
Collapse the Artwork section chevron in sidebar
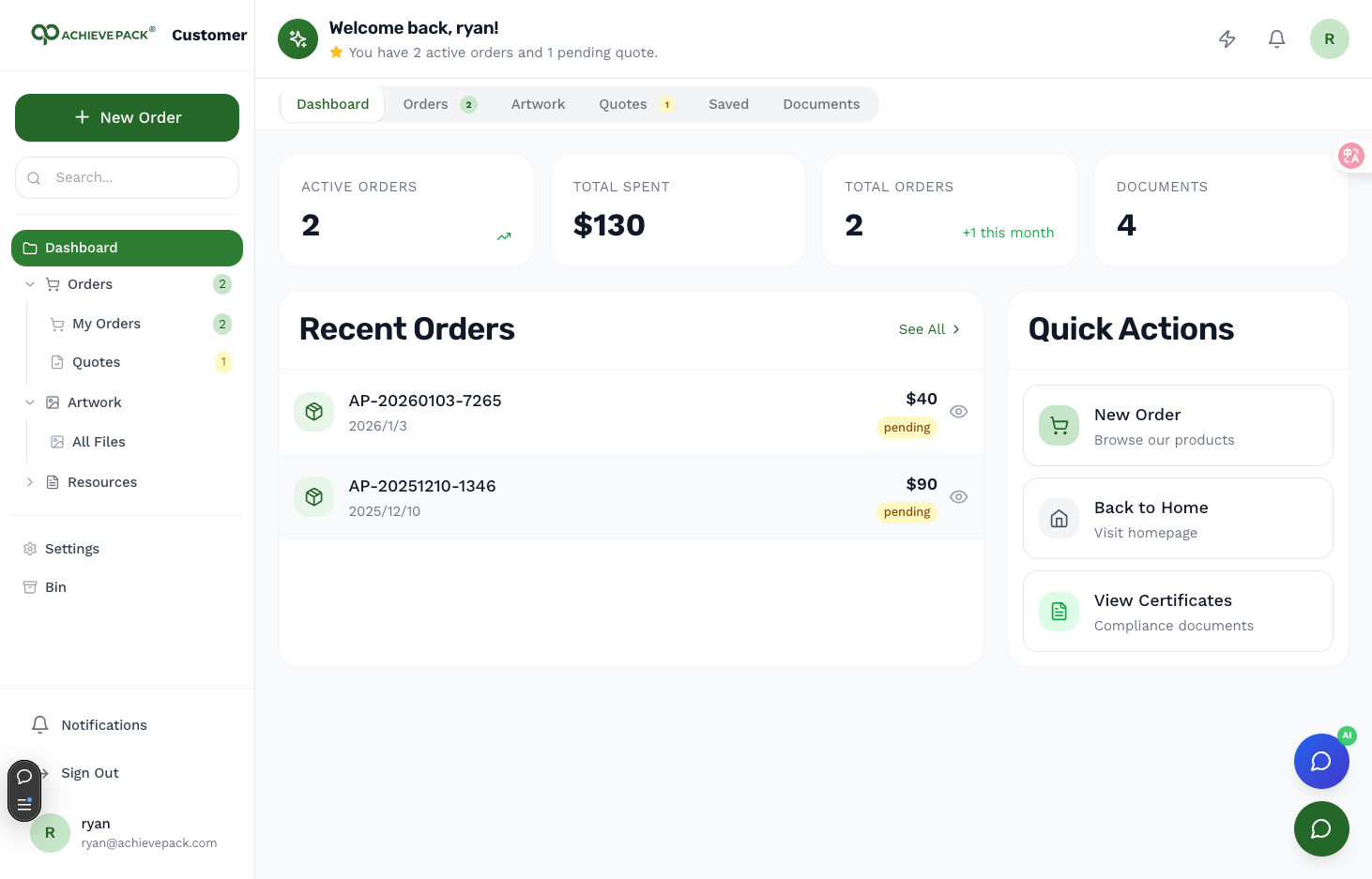point(30,402)
